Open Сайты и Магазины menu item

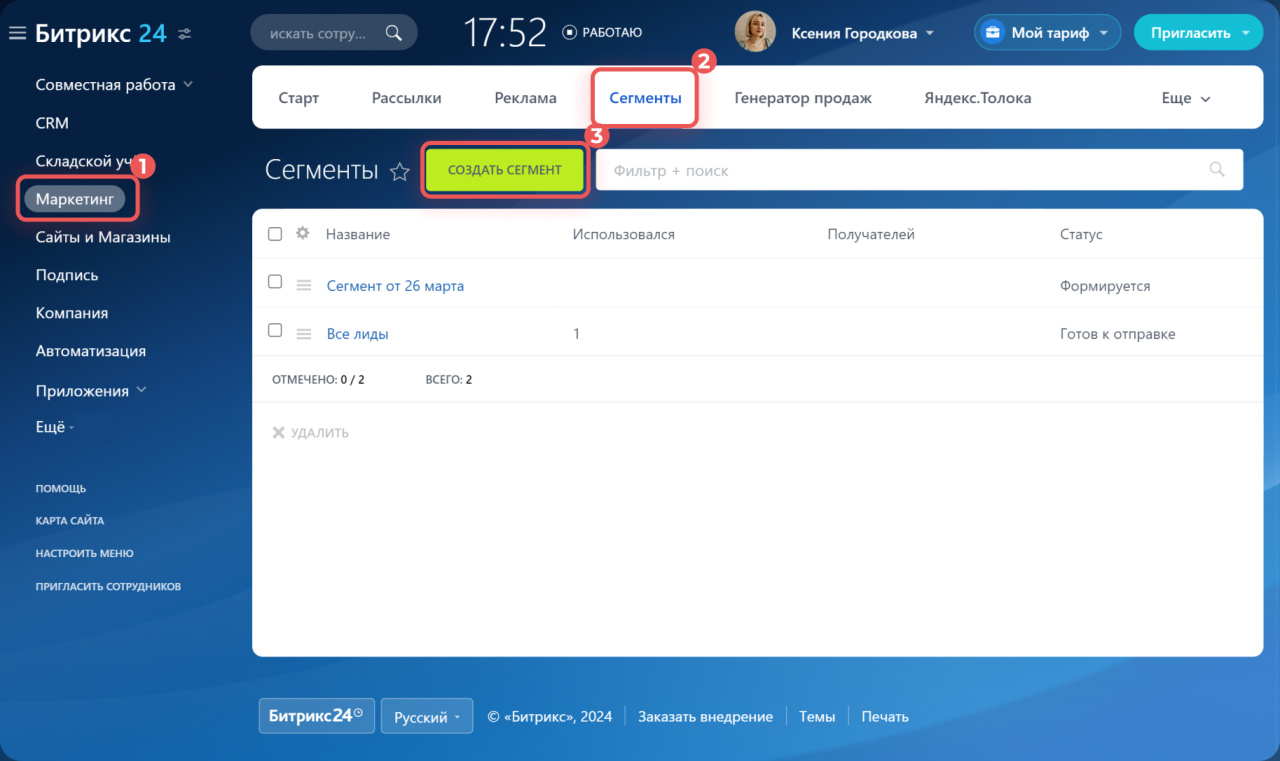103,237
